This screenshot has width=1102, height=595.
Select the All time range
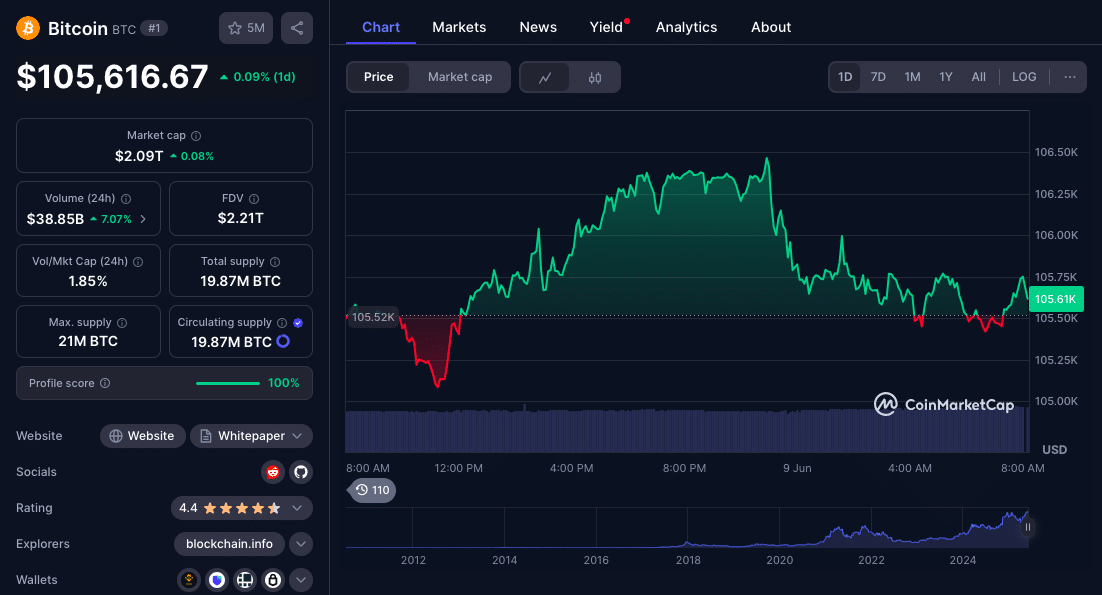tap(978, 77)
